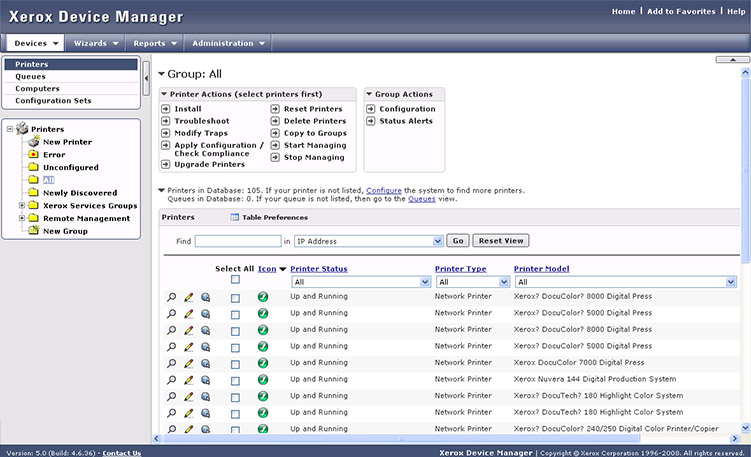Click the vertical scrollbar thumb
The height and width of the screenshot is (457, 751).
[x=745, y=170]
